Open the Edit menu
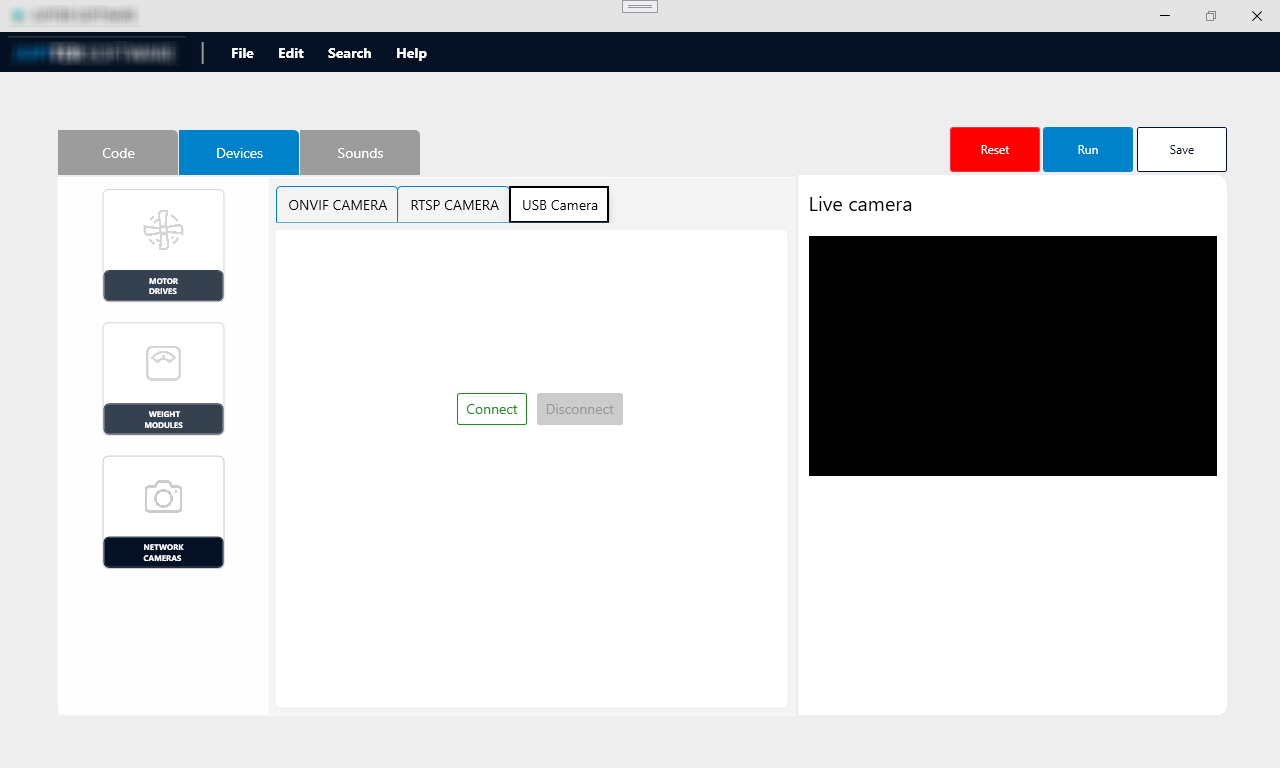1280x768 pixels. (x=291, y=53)
